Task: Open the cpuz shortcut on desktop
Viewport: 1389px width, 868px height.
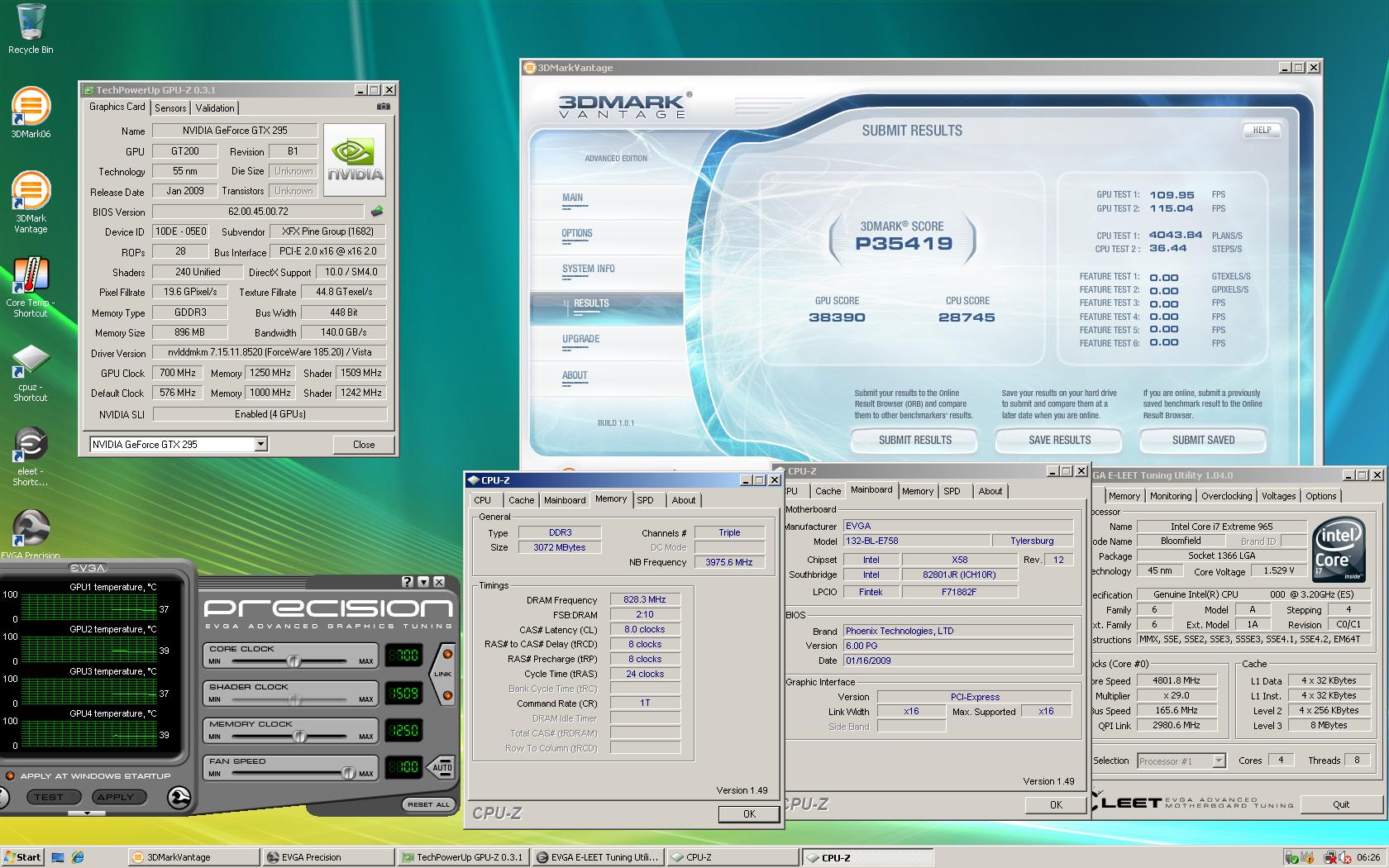Action: tap(31, 372)
